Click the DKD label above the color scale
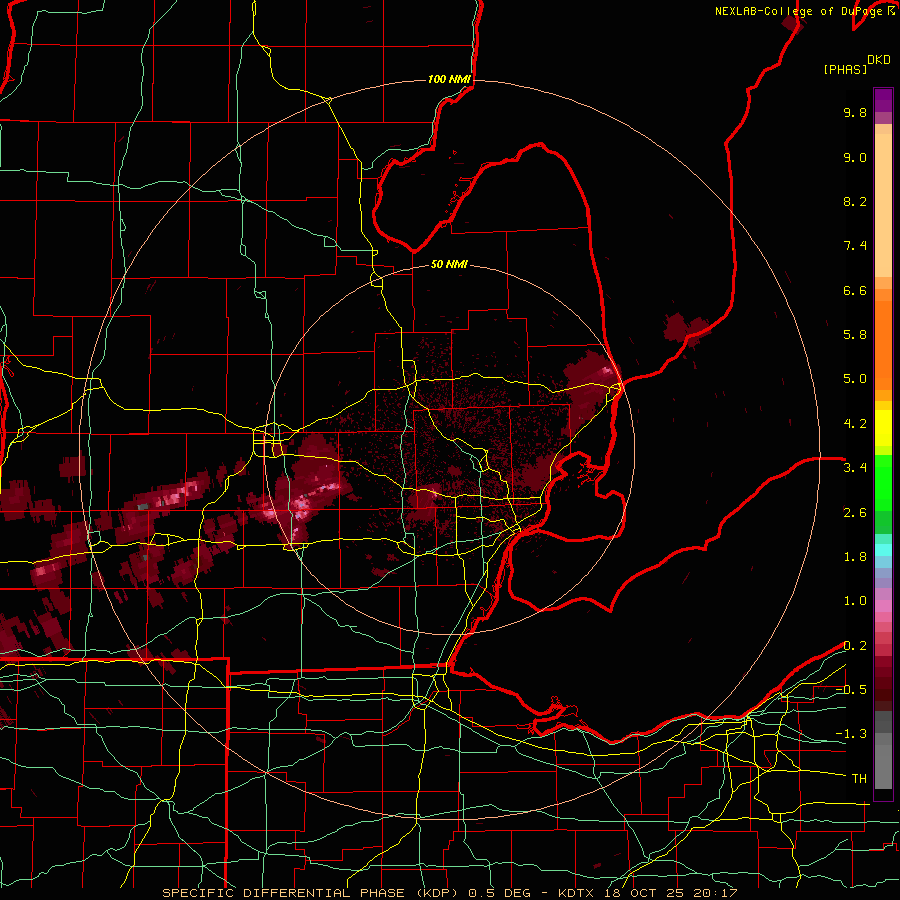This screenshot has width=900, height=900. (879, 60)
